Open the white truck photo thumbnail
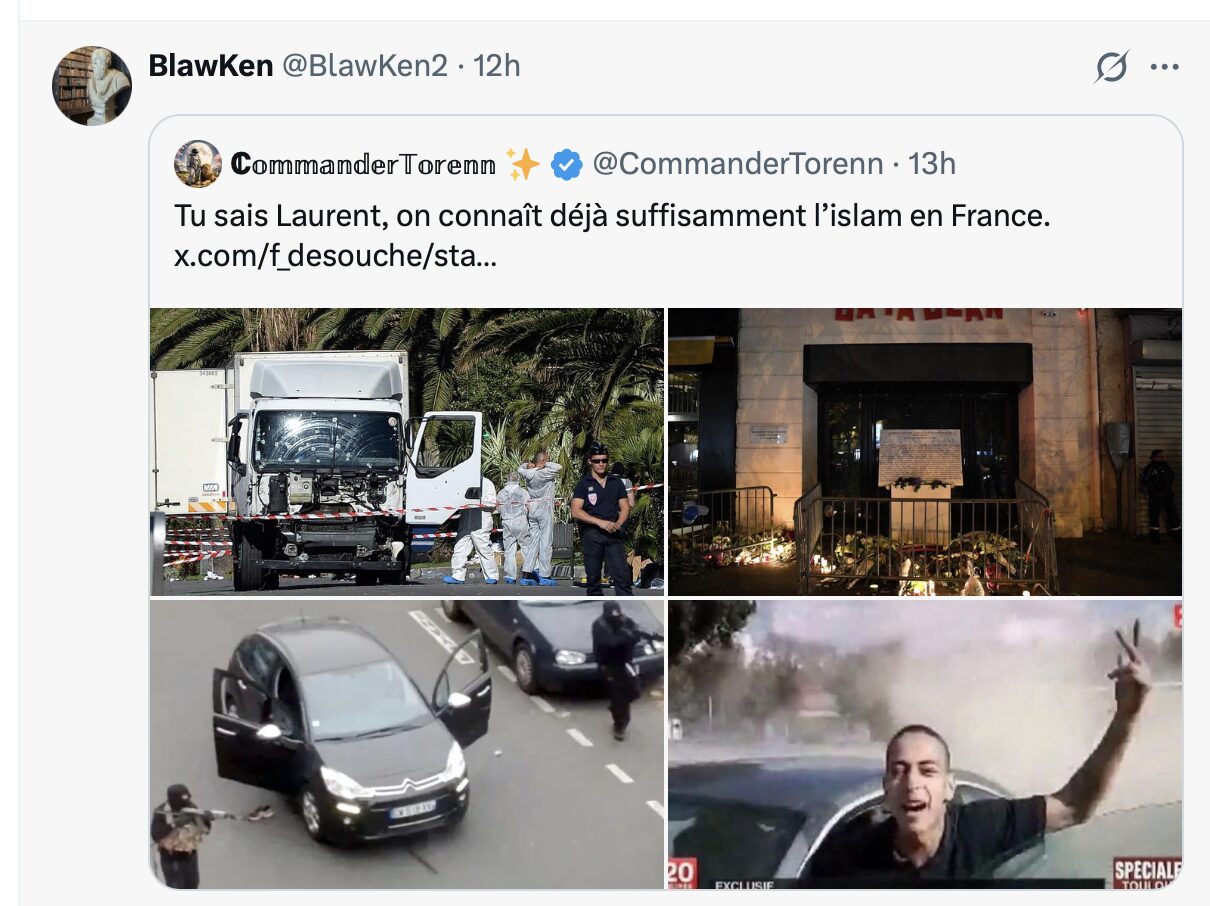Viewport: 1210px width, 906px height. (x=407, y=451)
